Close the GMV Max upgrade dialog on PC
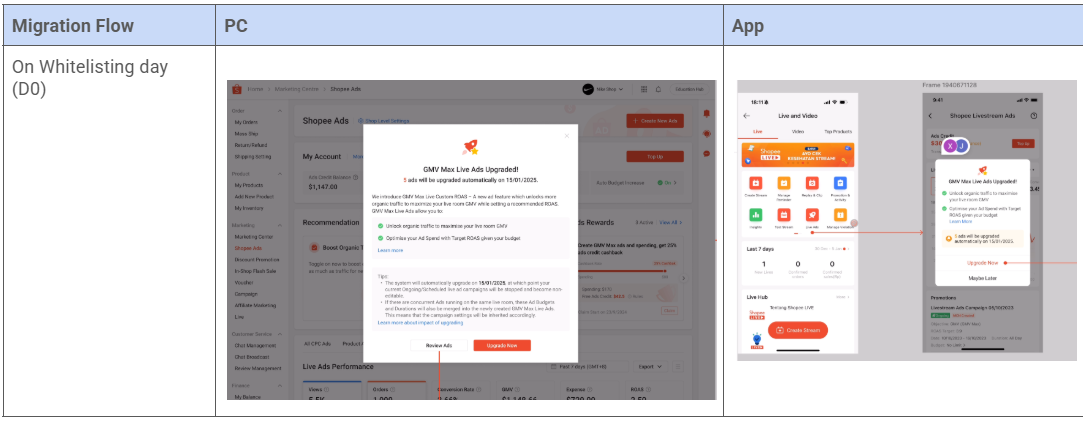Viewport: 1083px width, 421px height. (567, 136)
